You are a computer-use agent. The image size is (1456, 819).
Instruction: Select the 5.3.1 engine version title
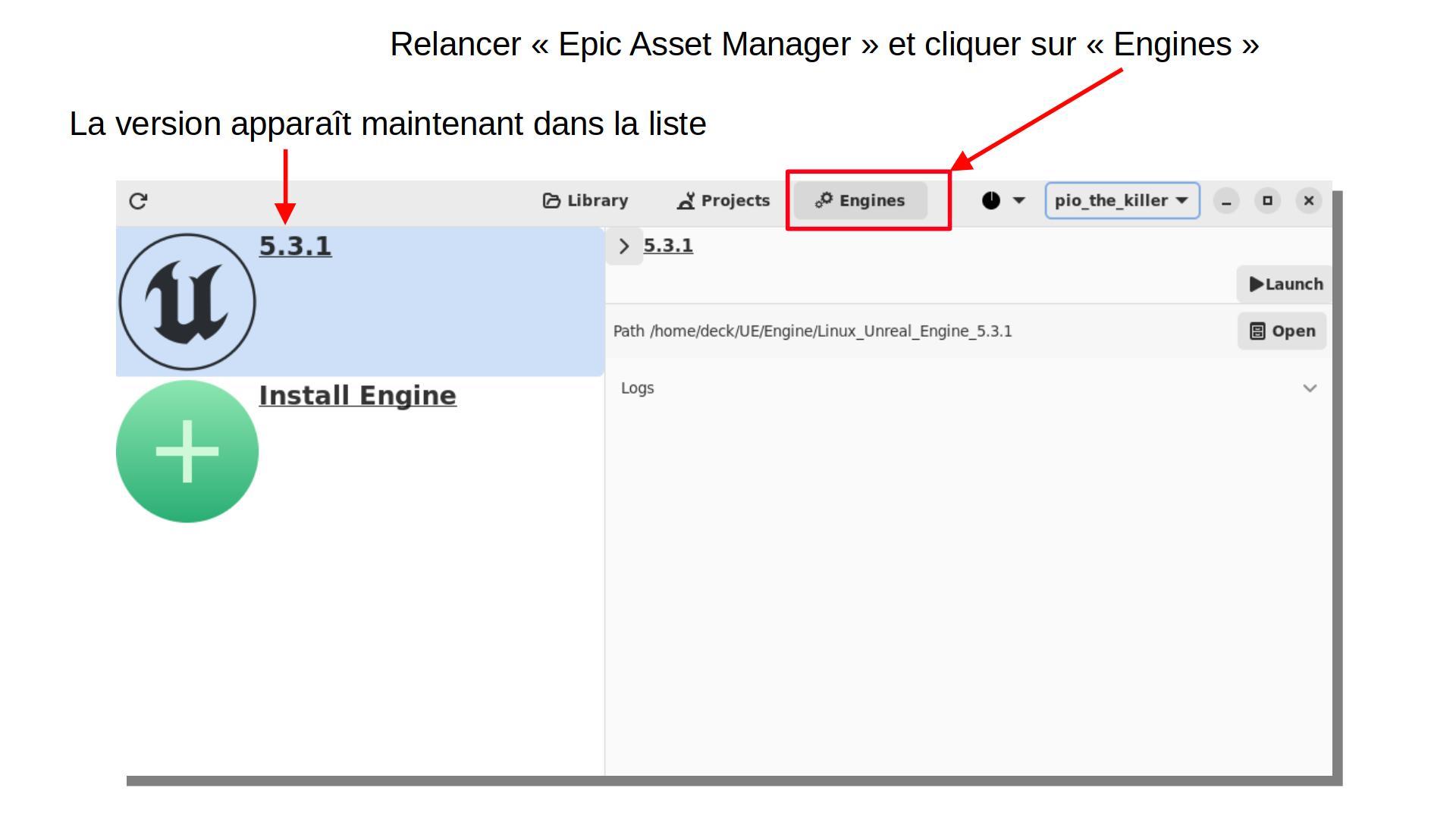[x=295, y=246]
